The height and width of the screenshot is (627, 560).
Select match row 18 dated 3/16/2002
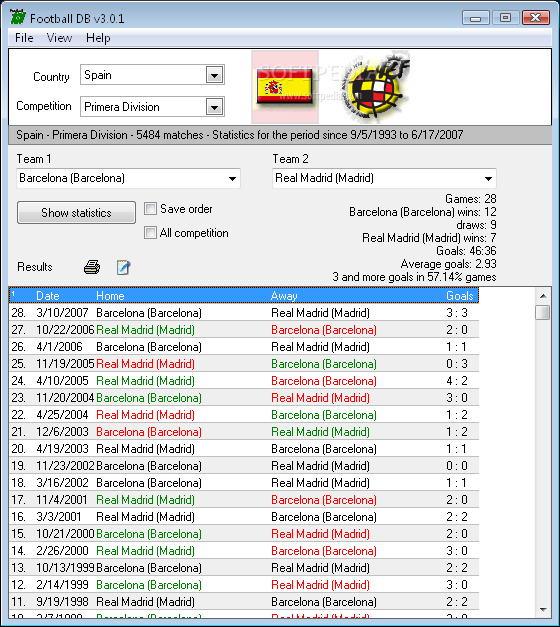click(x=244, y=483)
